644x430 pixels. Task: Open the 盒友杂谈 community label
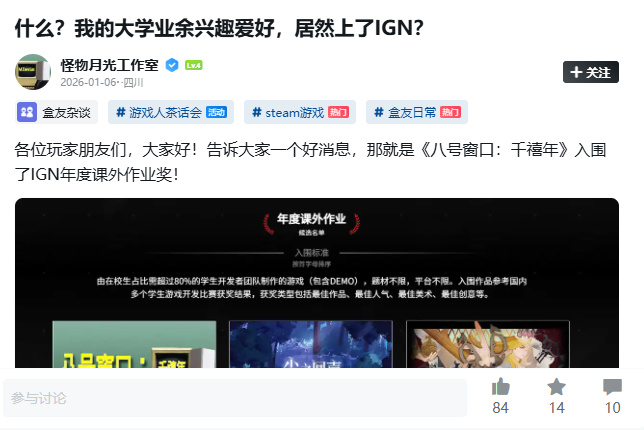57,112
